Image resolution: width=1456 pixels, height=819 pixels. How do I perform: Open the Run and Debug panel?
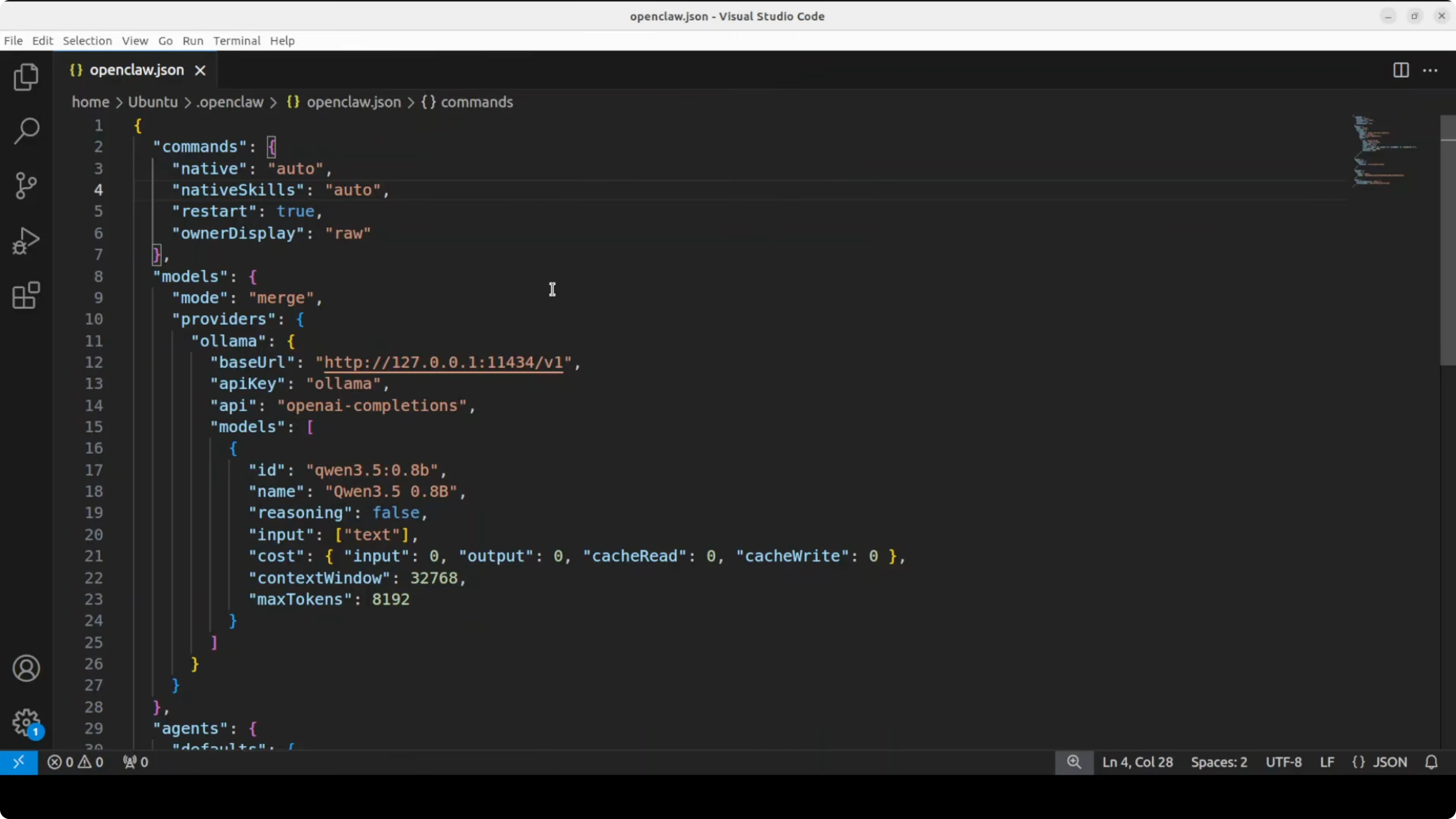click(x=25, y=240)
